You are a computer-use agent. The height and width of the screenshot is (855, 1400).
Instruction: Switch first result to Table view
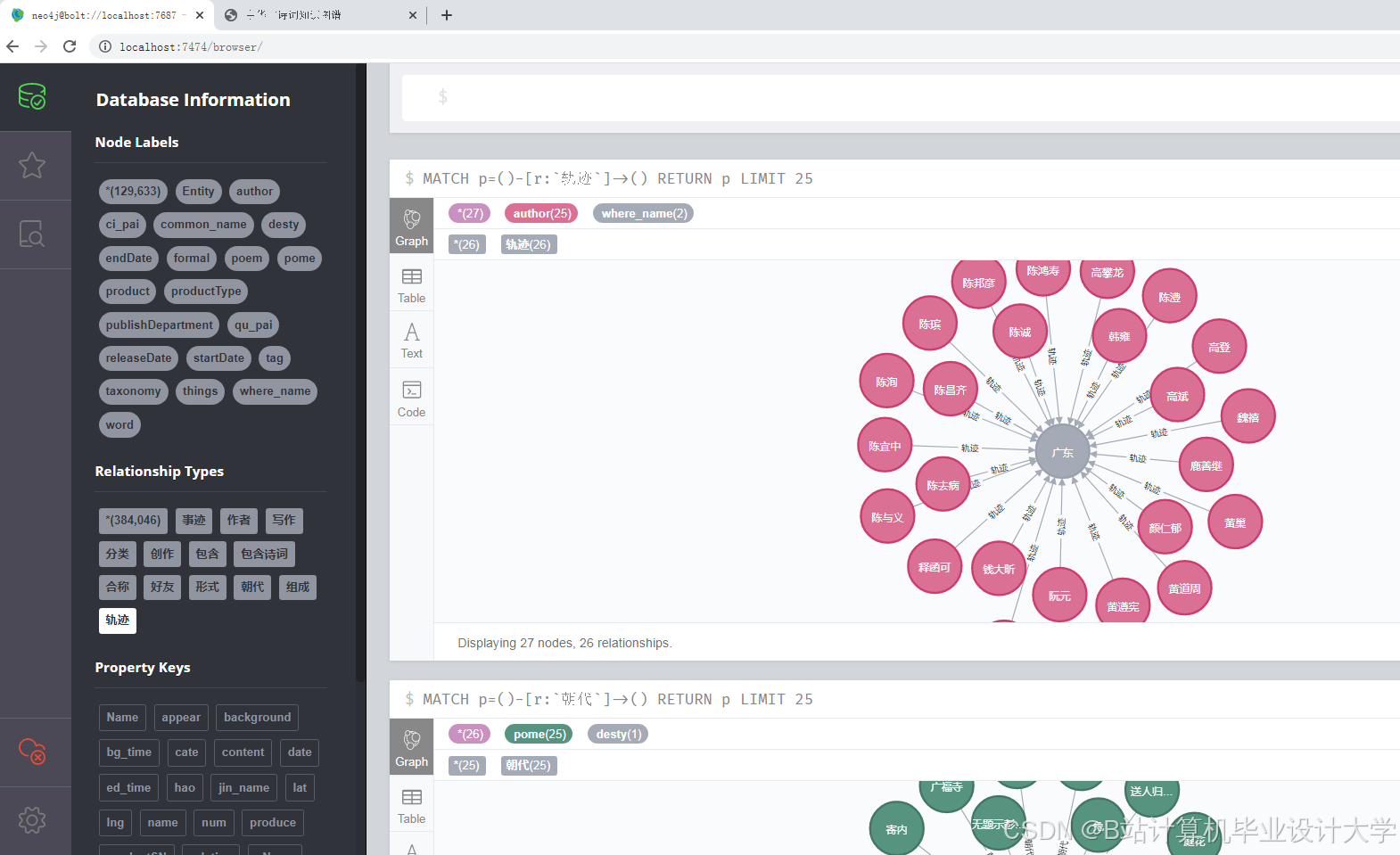(x=411, y=285)
